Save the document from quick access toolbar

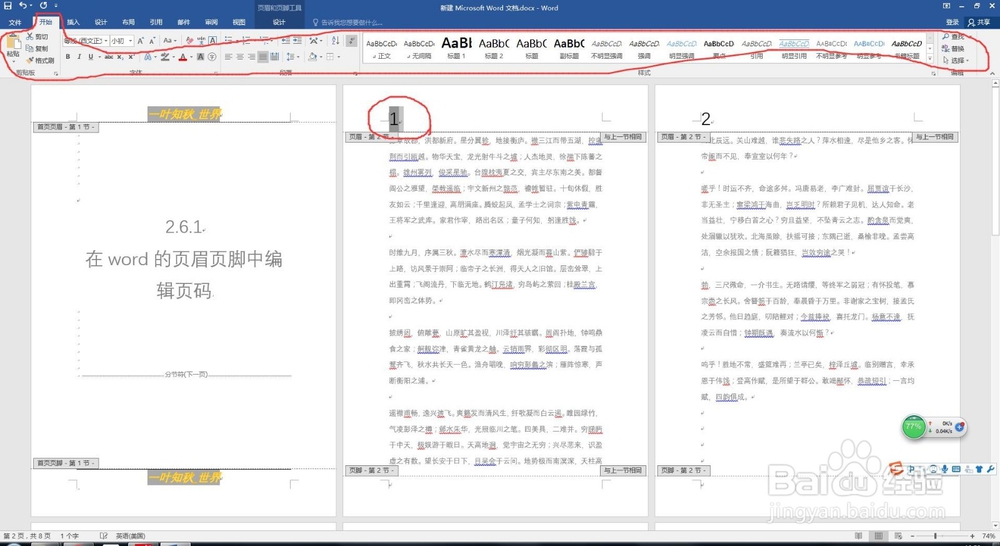[8, 6]
